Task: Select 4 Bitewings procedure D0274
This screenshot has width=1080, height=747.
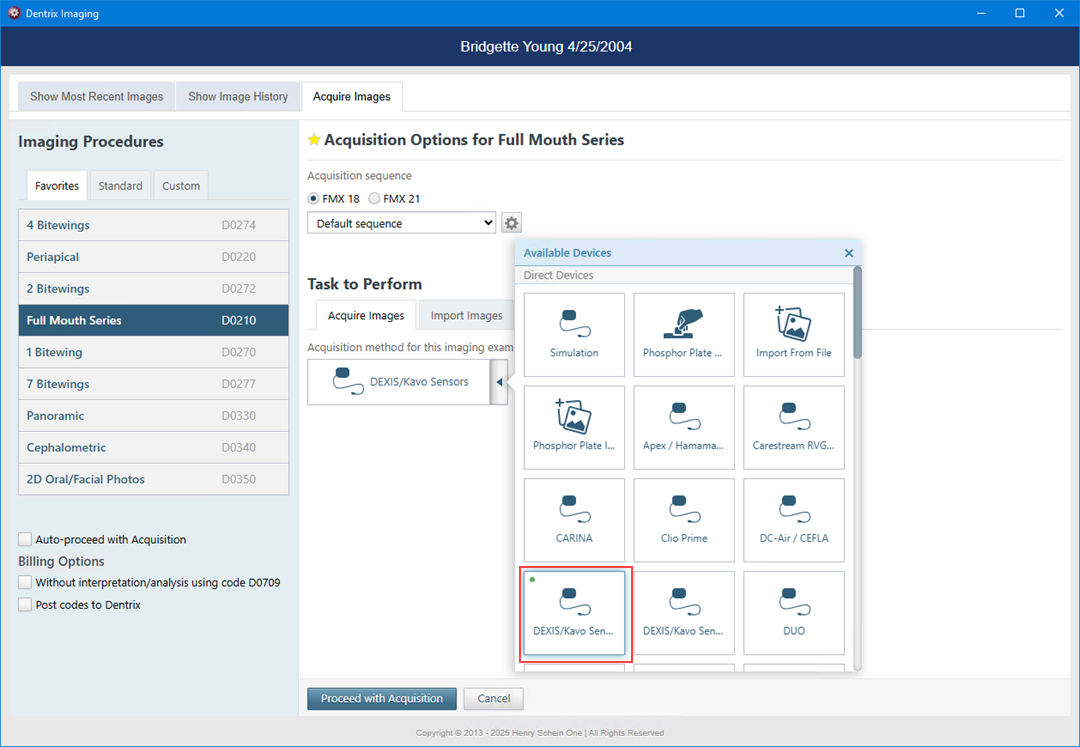Action: pos(154,225)
